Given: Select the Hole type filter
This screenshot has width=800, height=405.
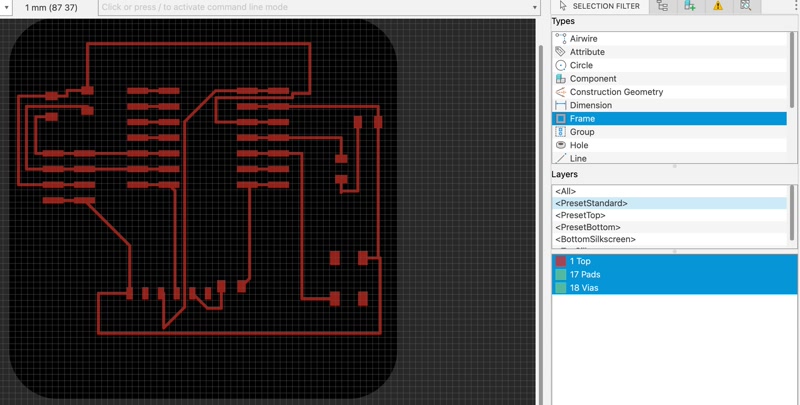Looking at the screenshot, I should (669, 145).
